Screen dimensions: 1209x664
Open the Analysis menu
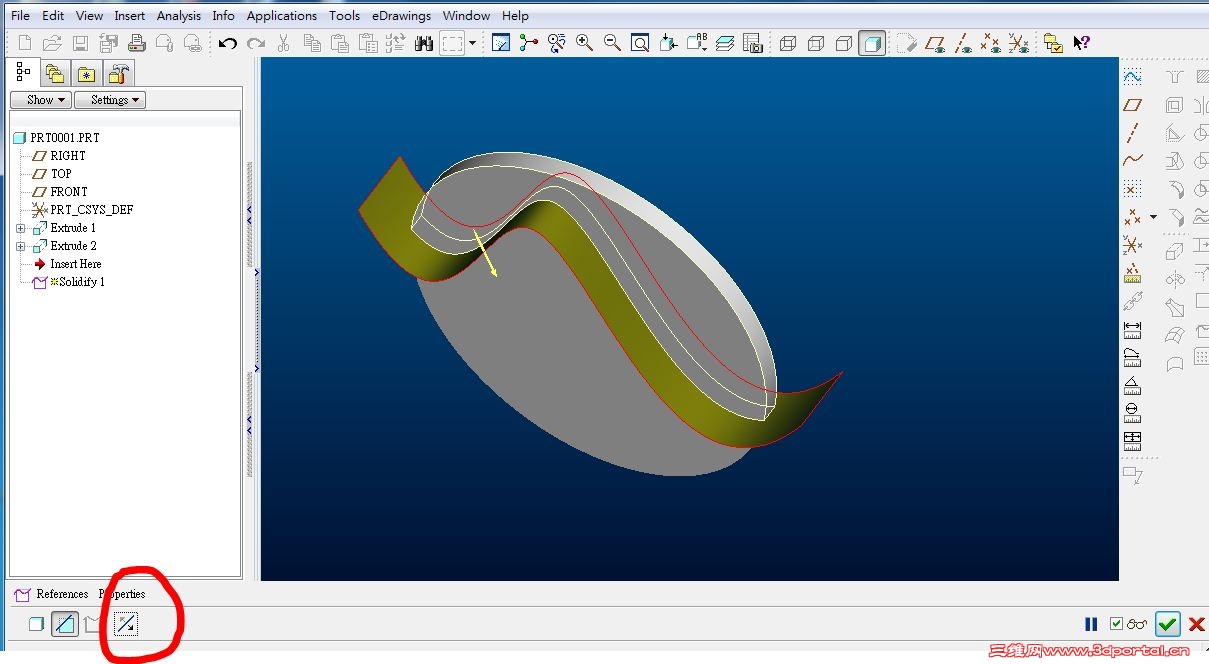[x=179, y=16]
